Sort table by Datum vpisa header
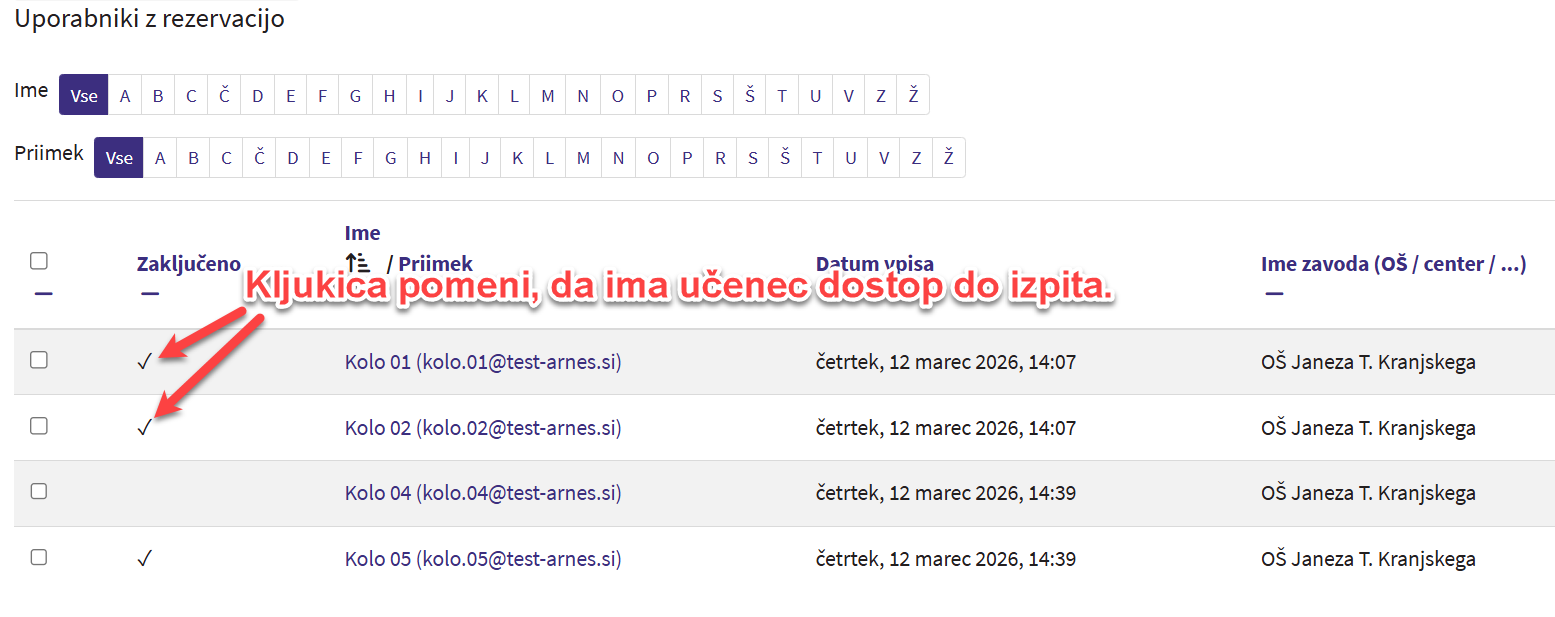This screenshot has height=617, width=1555. 874,264
